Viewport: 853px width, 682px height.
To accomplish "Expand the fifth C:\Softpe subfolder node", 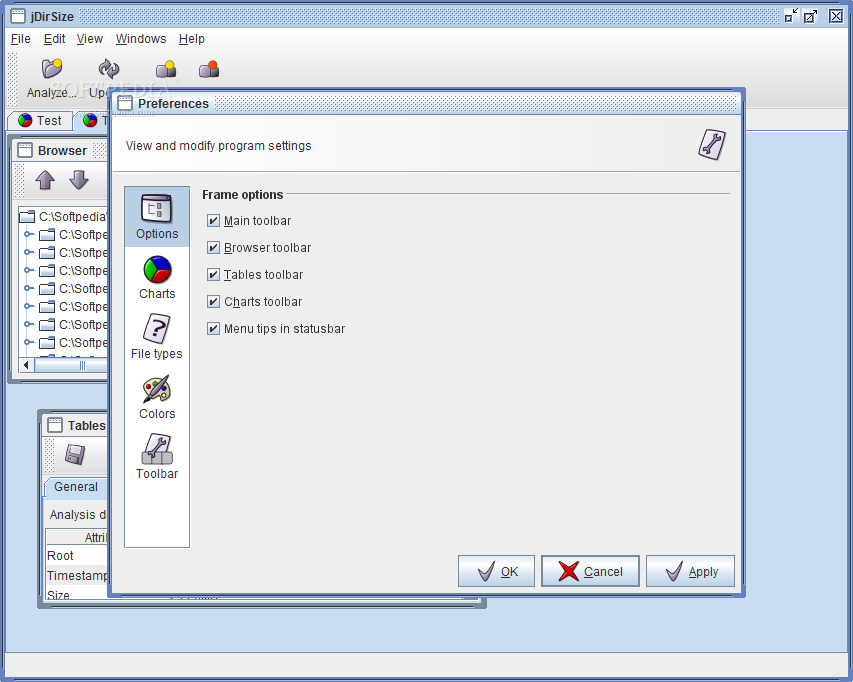I will click(x=29, y=306).
